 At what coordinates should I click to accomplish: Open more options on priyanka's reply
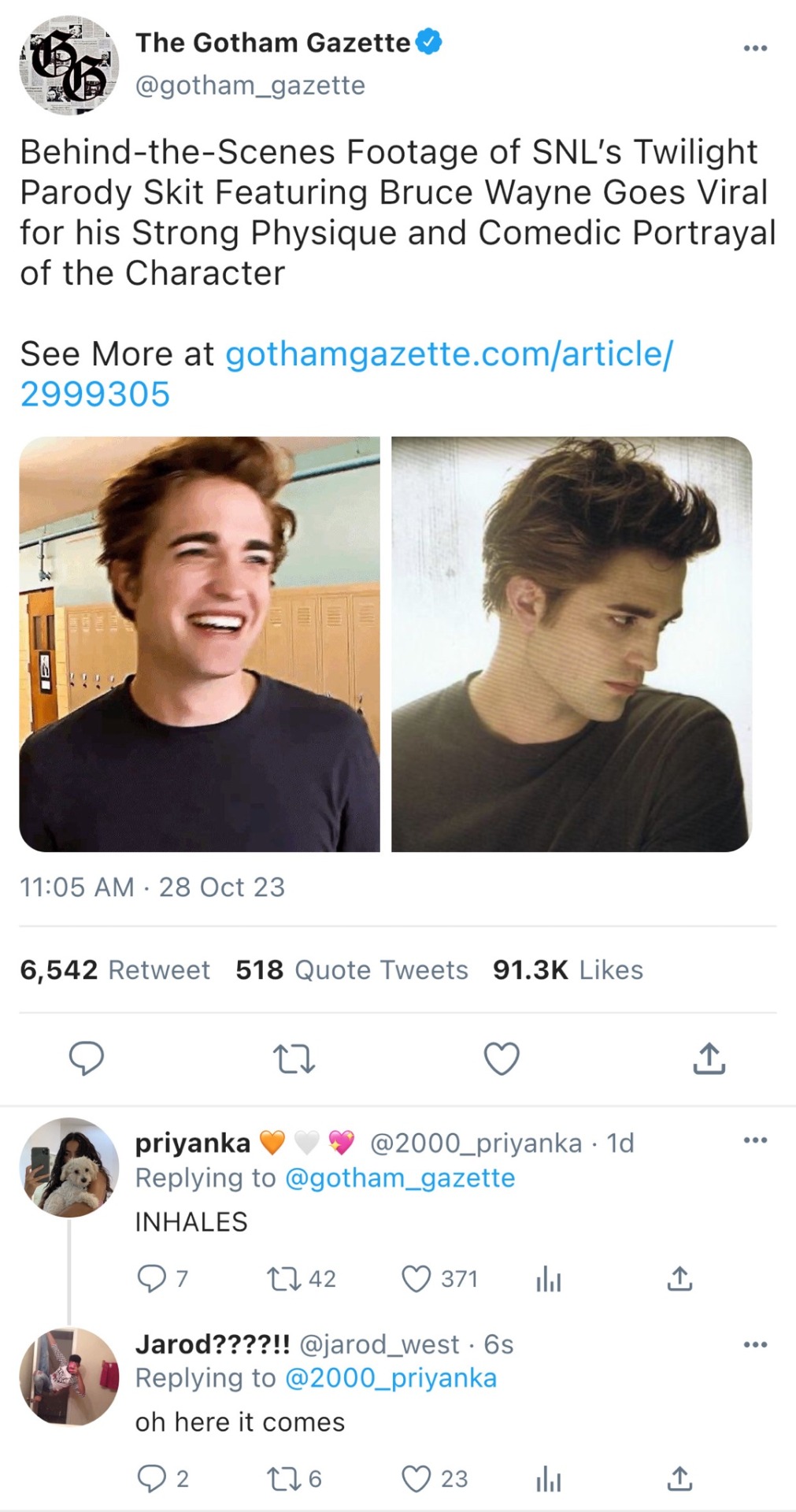pos(754,1140)
